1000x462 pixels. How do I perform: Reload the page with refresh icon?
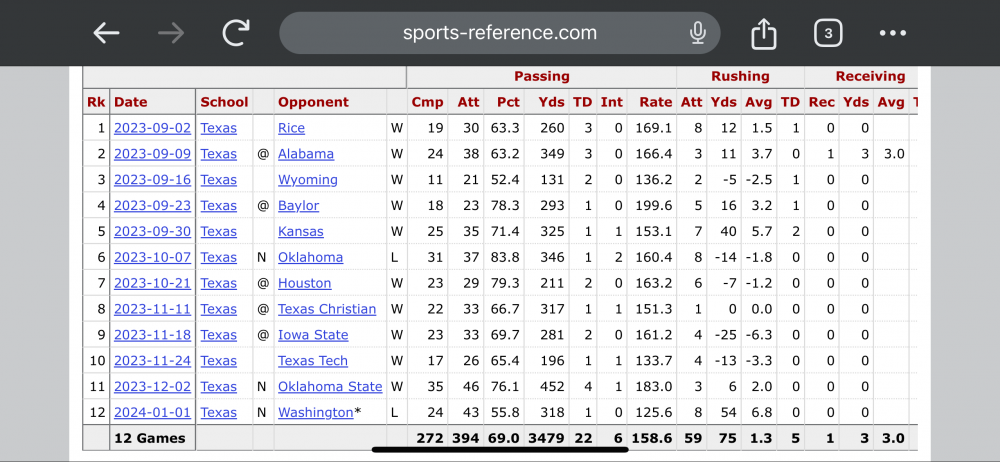click(x=236, y=33)
